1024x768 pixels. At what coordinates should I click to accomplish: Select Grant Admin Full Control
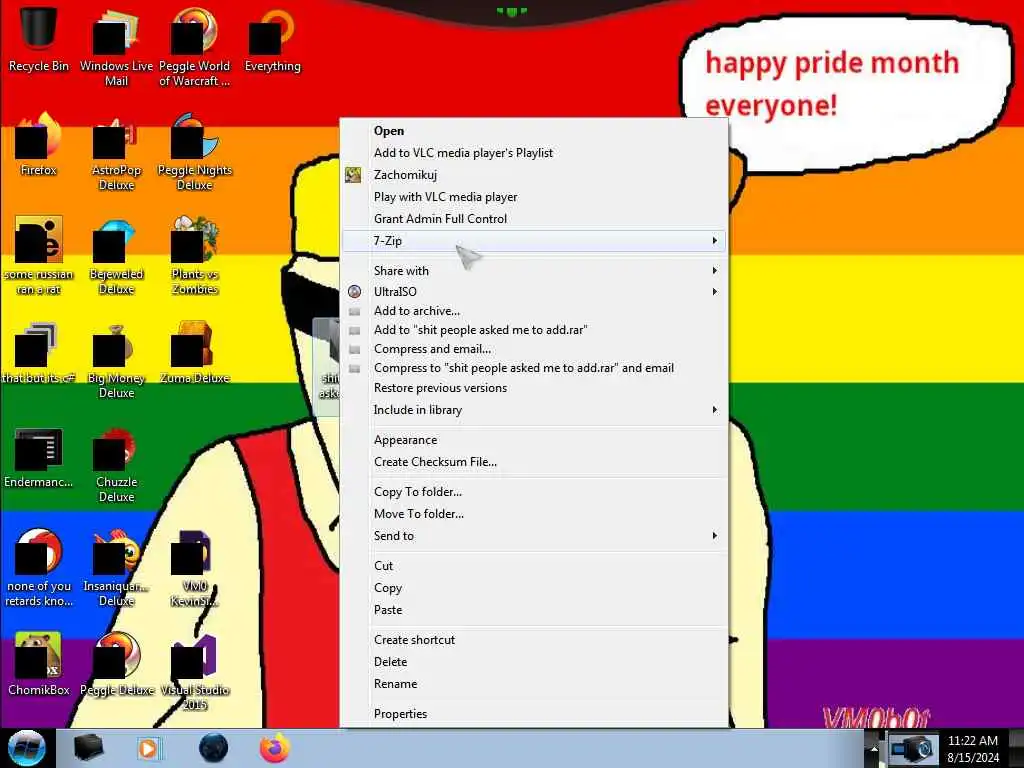click(534, 219)
